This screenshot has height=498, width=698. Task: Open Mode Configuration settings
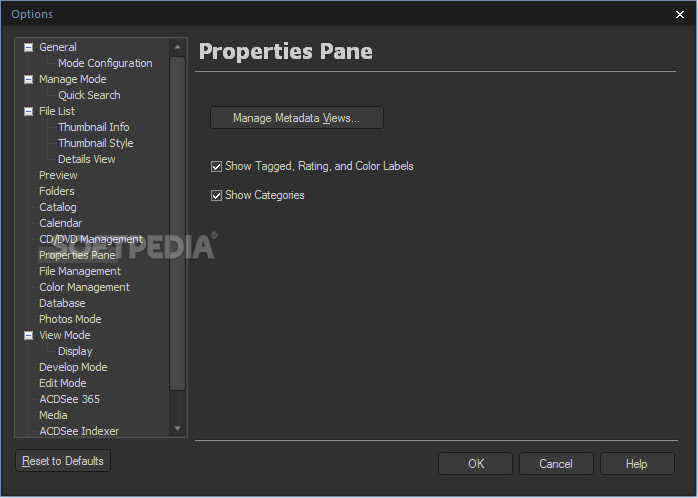[105, 63]
